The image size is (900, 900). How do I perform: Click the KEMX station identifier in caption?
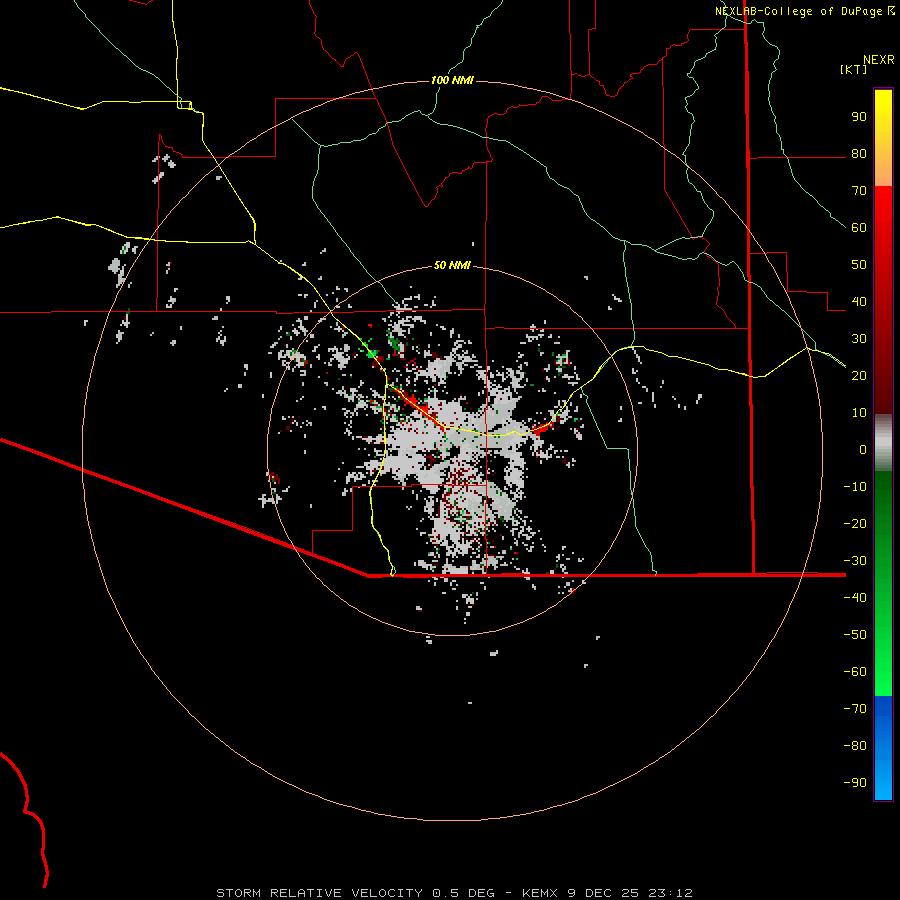point(541,893)
